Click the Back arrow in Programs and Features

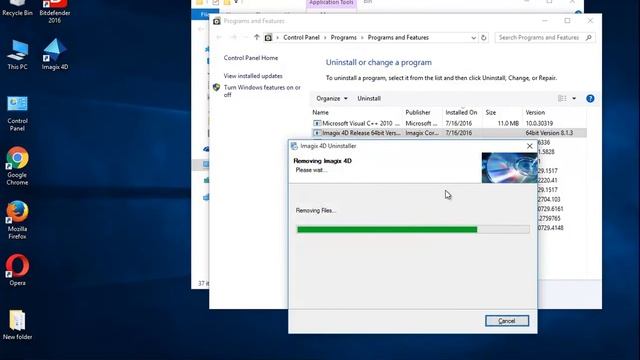pyautogui.click(x=219, y=38)
